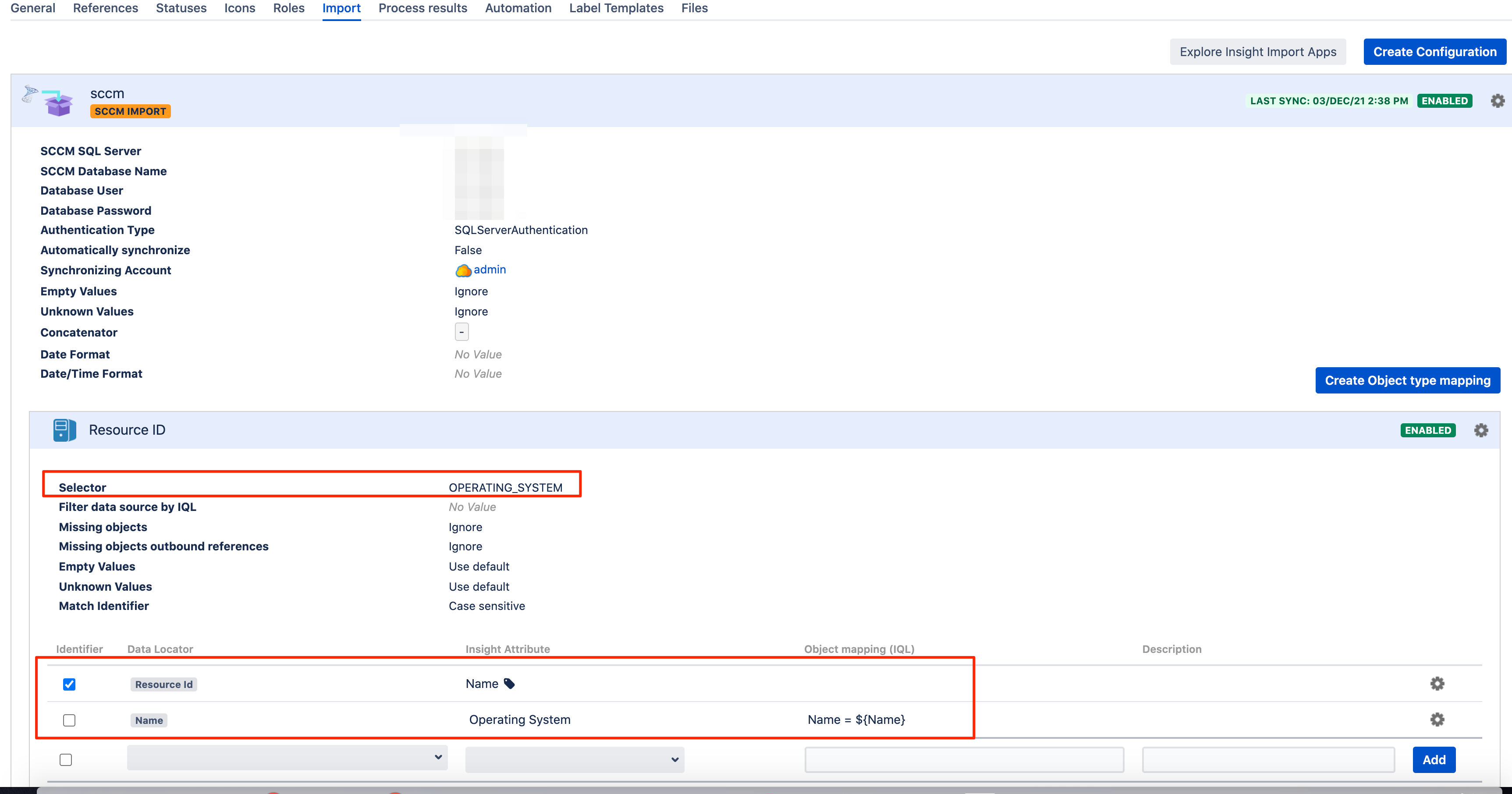The width and height of the screenshot is (1512, 794).
Task: Expand the Data Locator dropdown
Action: 287,758
